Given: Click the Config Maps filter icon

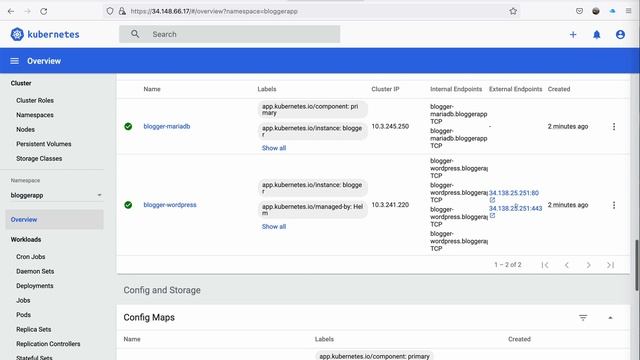Looking at the screenshot, I should 583,318.
